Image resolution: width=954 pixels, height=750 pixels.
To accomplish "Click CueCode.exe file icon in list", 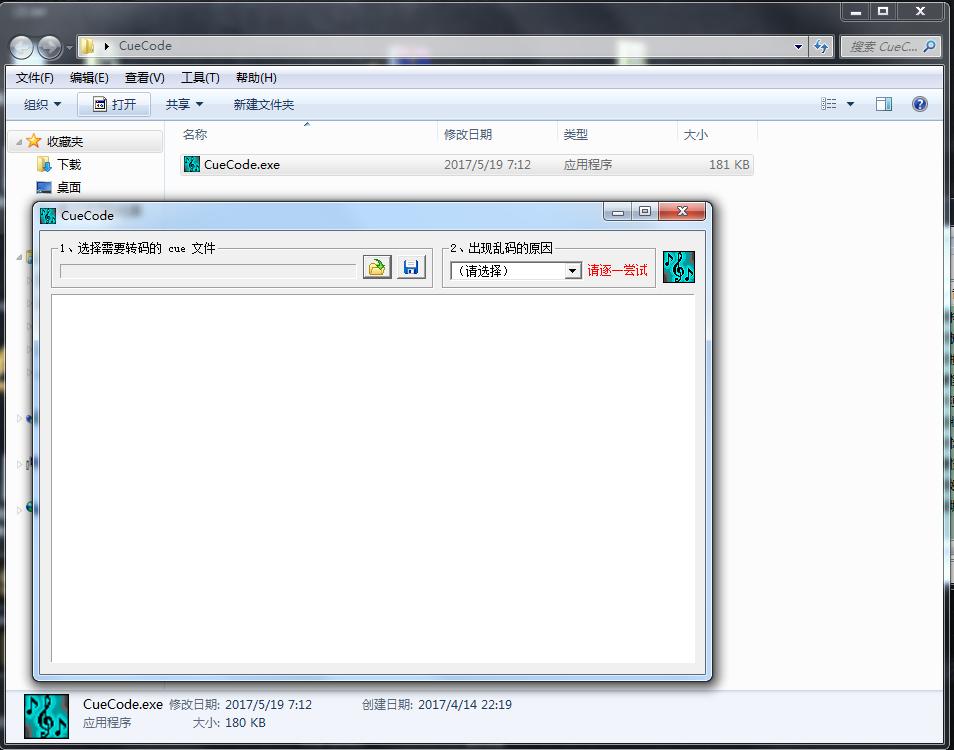I will pos(192,164).
